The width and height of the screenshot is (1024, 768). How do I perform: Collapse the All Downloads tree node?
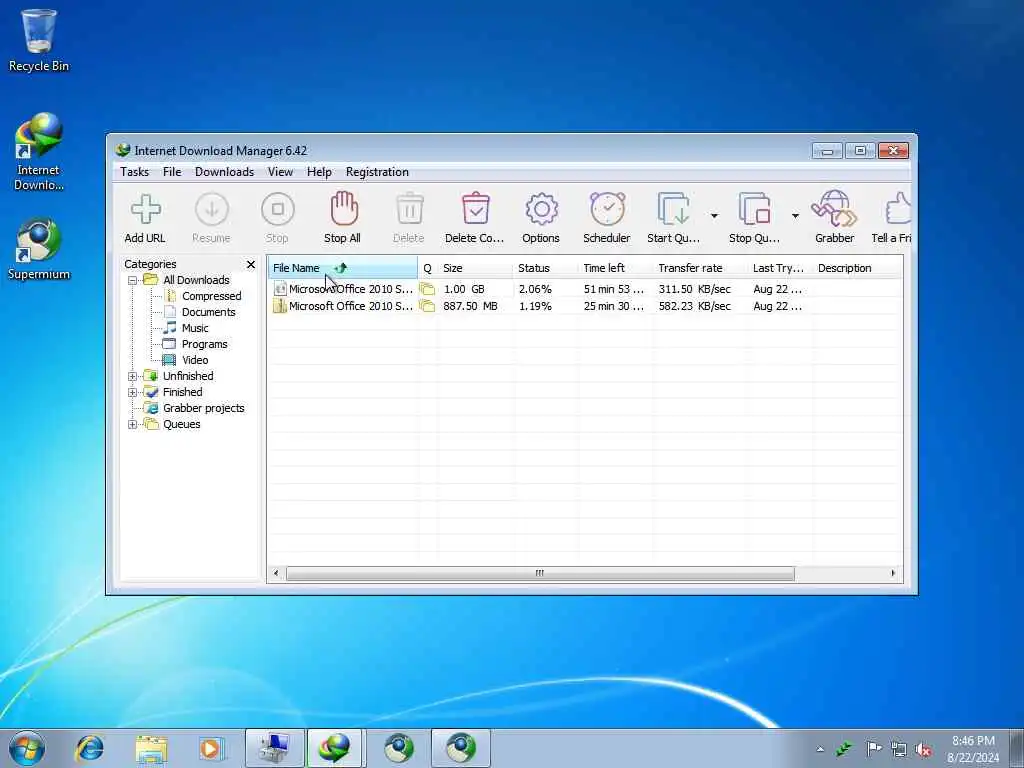pos(133,280)
